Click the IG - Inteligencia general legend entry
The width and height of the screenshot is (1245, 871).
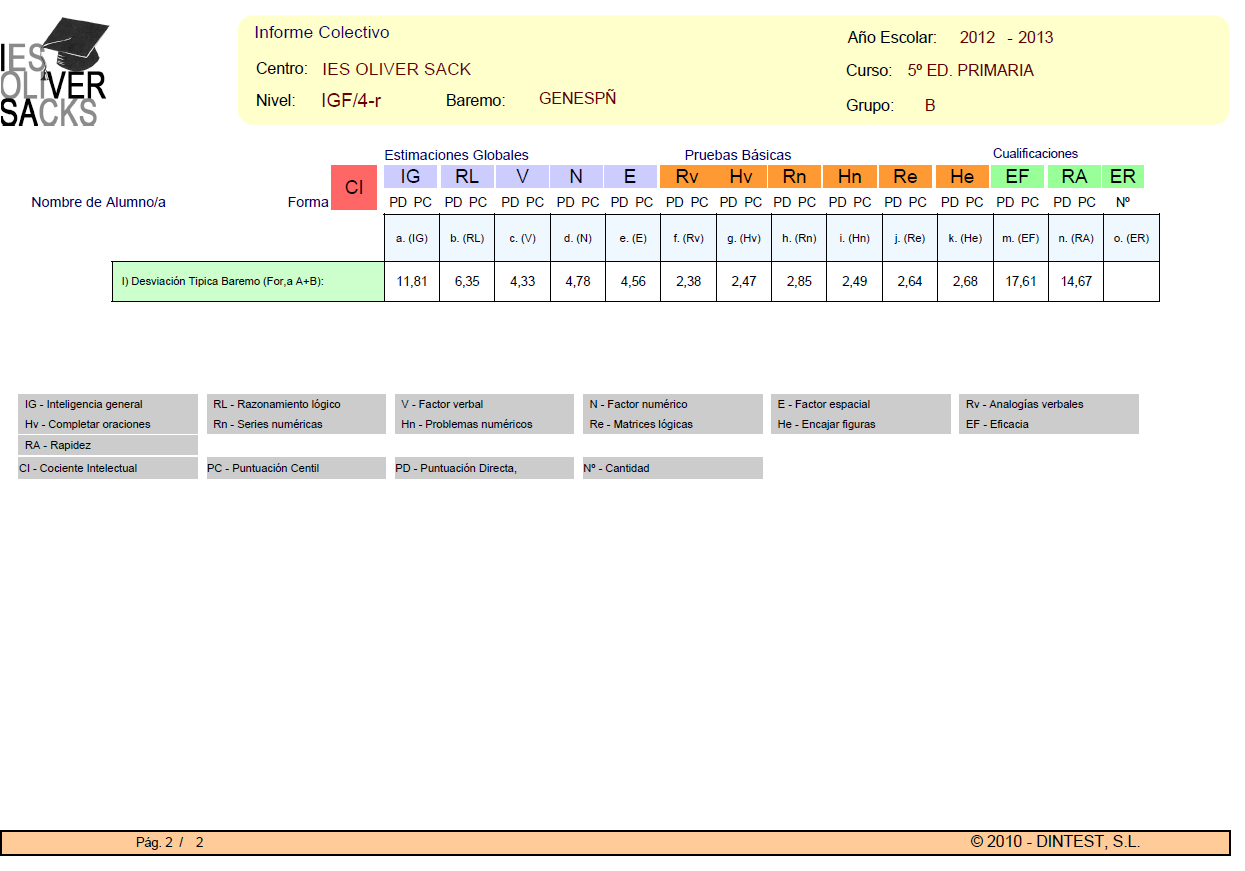tap(84, 404)
